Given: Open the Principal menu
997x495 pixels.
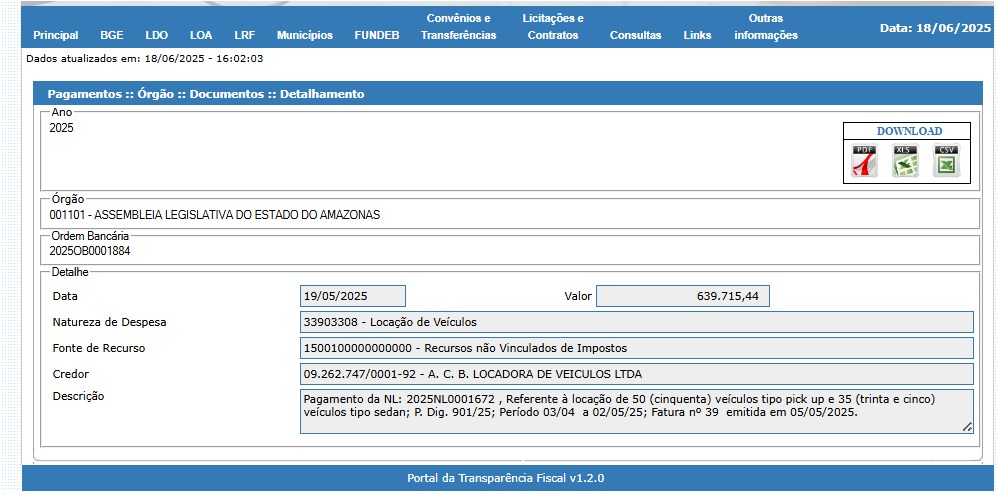Looking at the screenshot, I should (x=55, y=35).
